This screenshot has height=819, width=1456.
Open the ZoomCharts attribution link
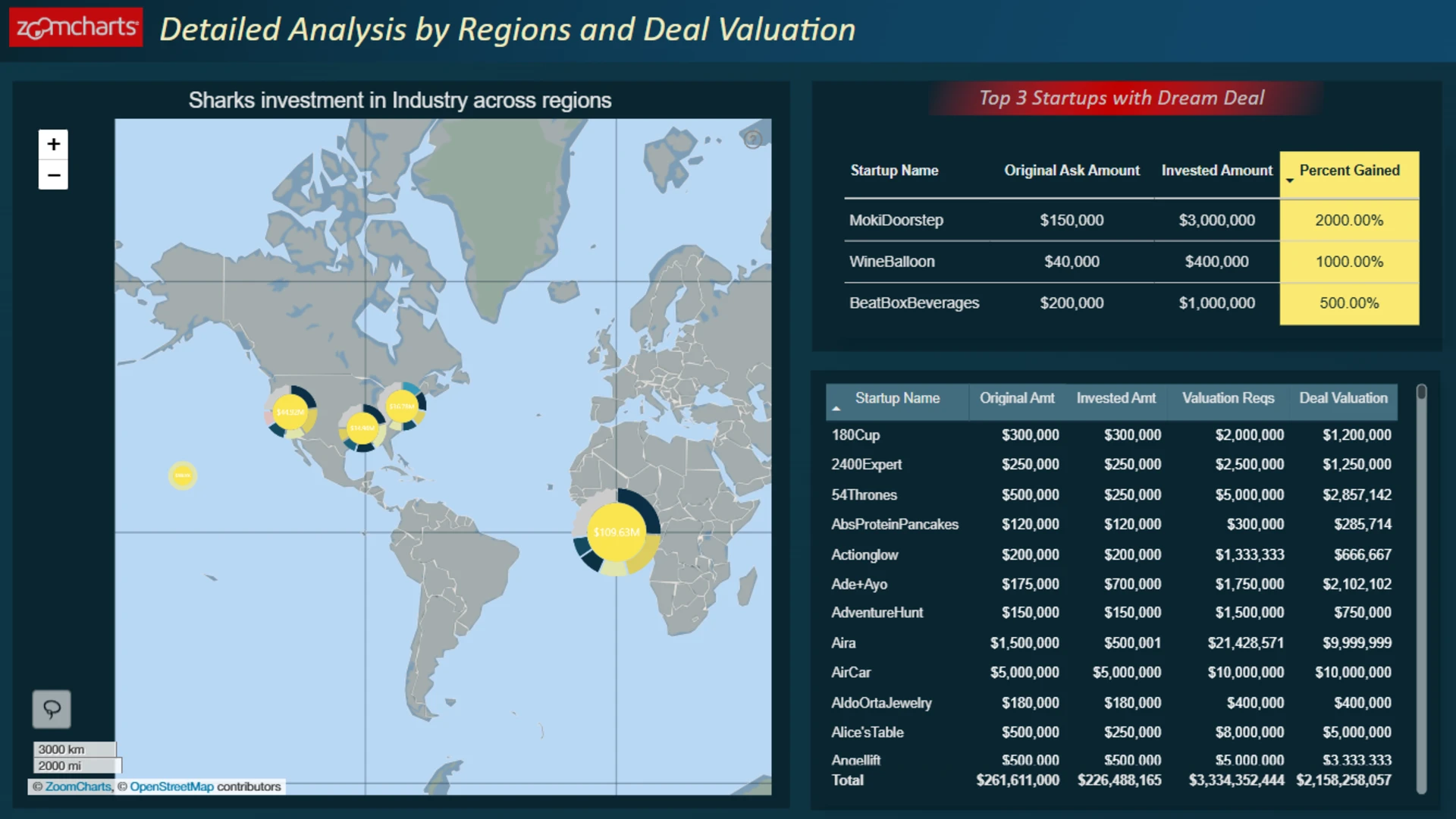point(78,786)
